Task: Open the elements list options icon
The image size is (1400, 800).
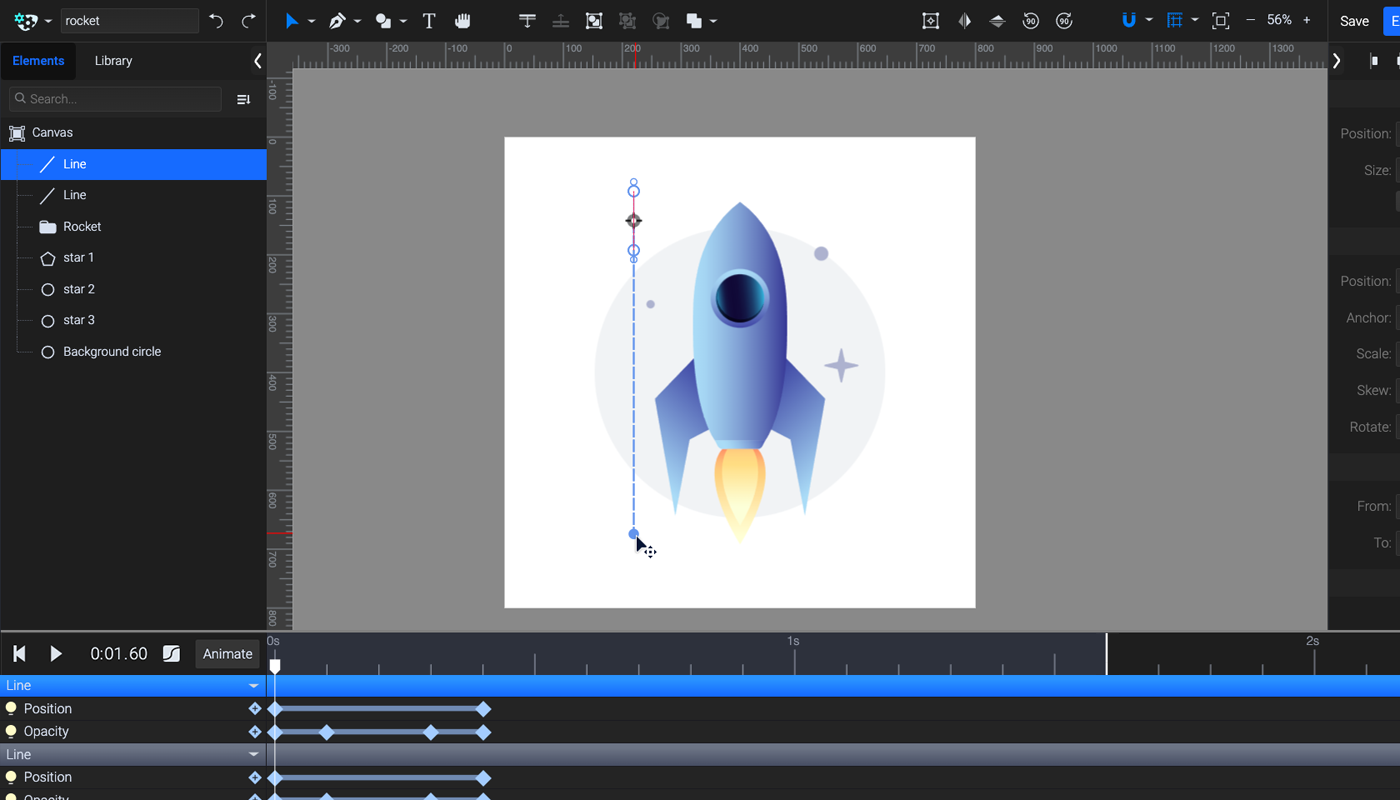Action: pyautogui.click(x=243, y=99)
